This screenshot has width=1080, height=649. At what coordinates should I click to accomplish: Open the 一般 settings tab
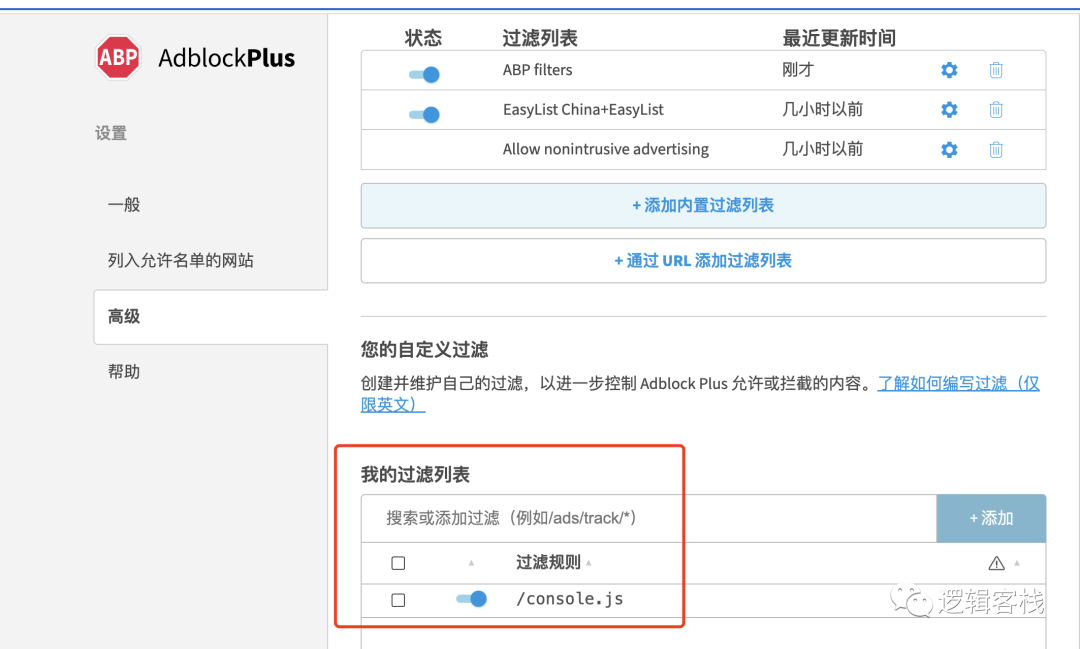click(124, 205)
